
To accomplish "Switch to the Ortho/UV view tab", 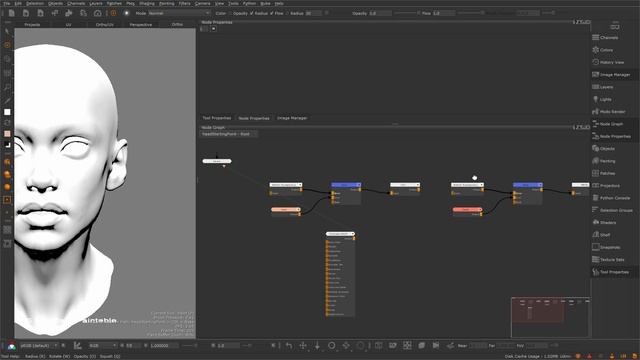I will tap(104, 24).
